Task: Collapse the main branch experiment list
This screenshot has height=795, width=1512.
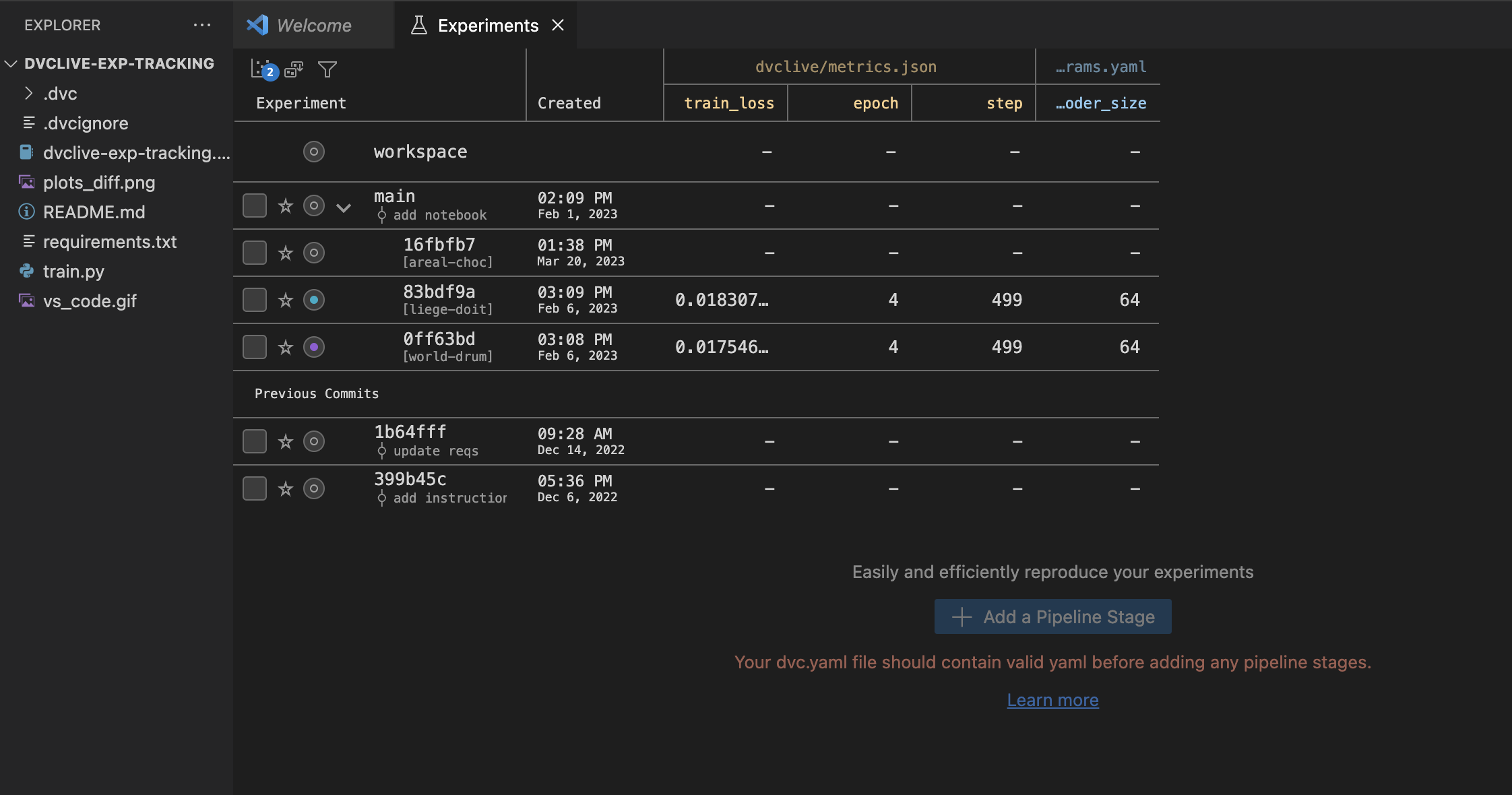Action: click(344, 208)
